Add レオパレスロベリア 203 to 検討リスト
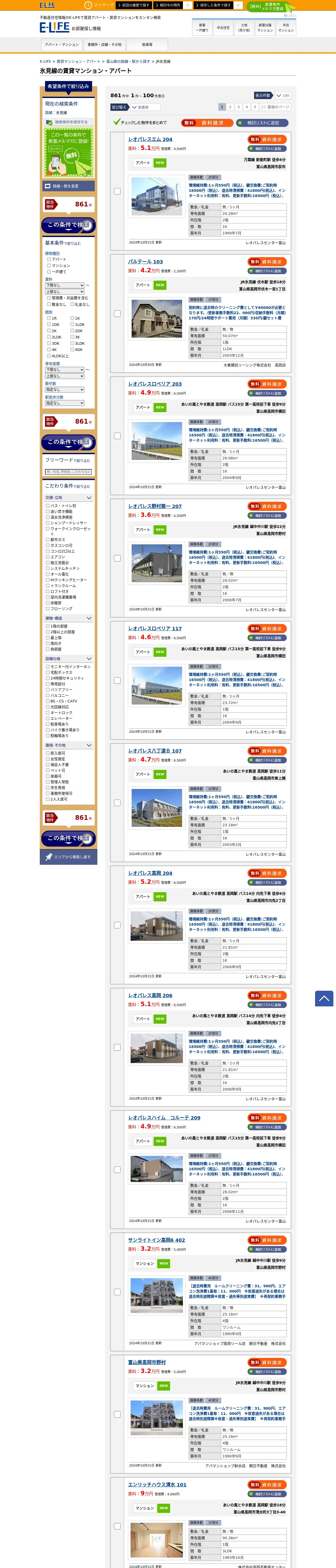 click(x=268, y=393)
